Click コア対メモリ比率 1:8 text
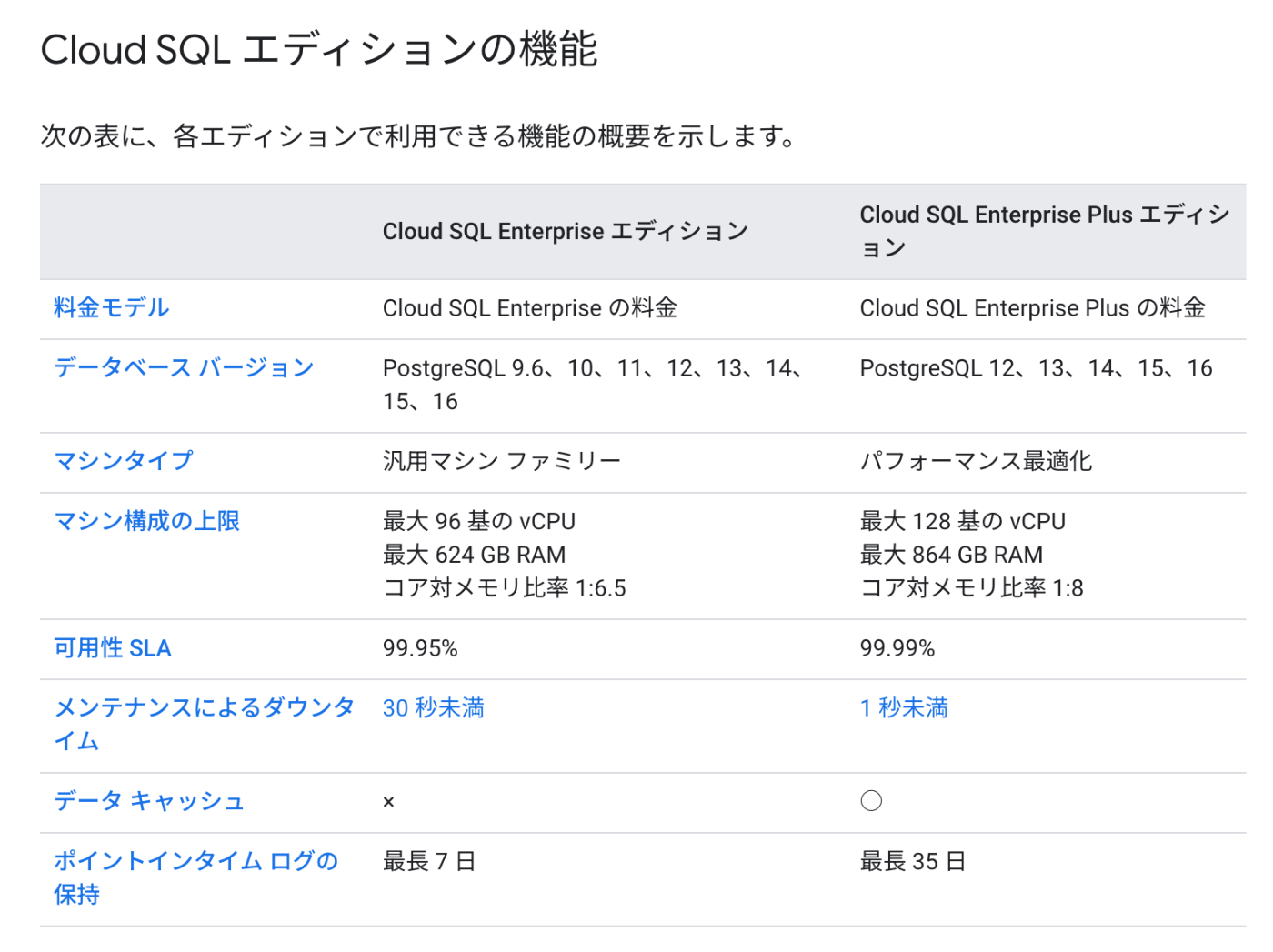 pyautogui.click(x=972, y=587)
